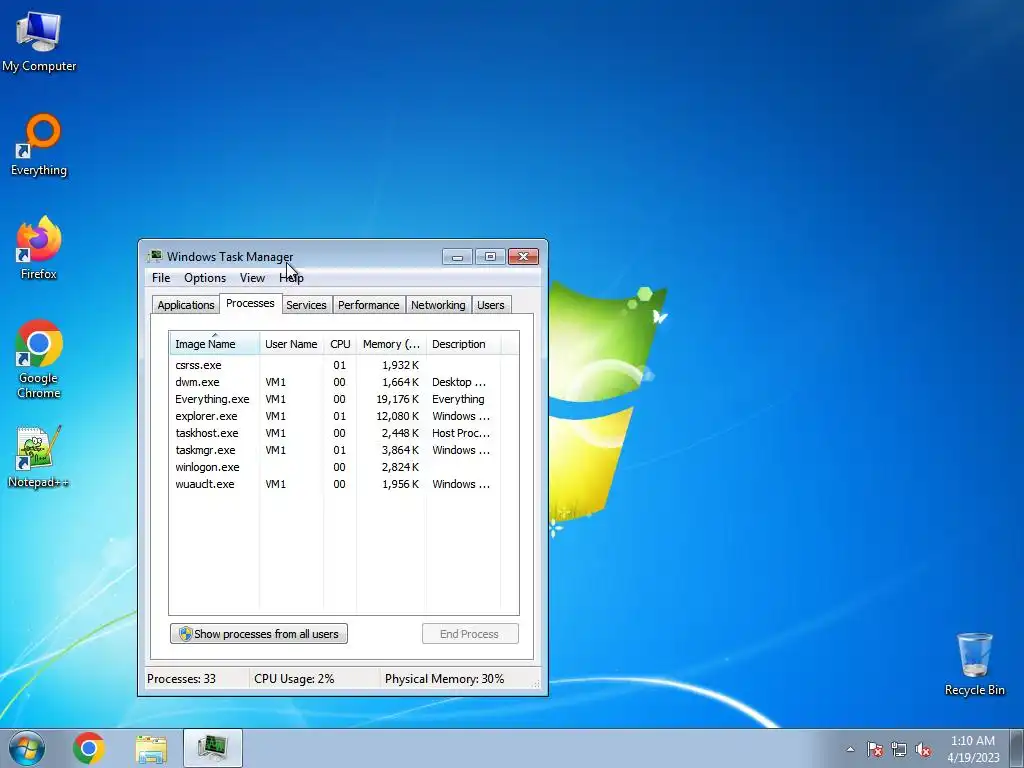Sort by Description column header
This screenshot has width=1024, height=768.
coord(464,344)
